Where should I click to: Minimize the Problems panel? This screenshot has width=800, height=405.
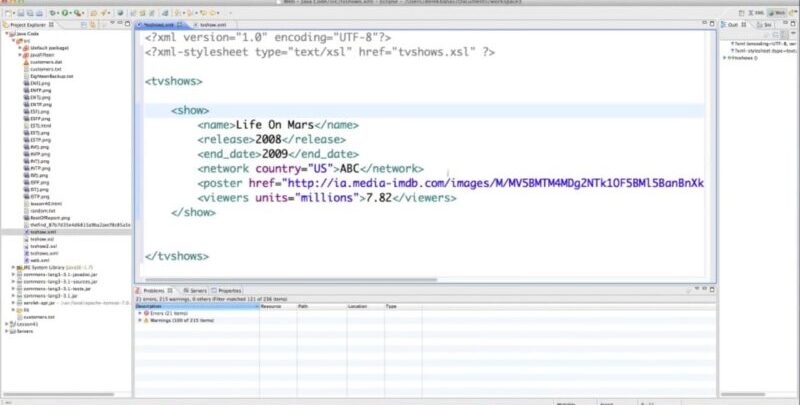click(705, 289)
